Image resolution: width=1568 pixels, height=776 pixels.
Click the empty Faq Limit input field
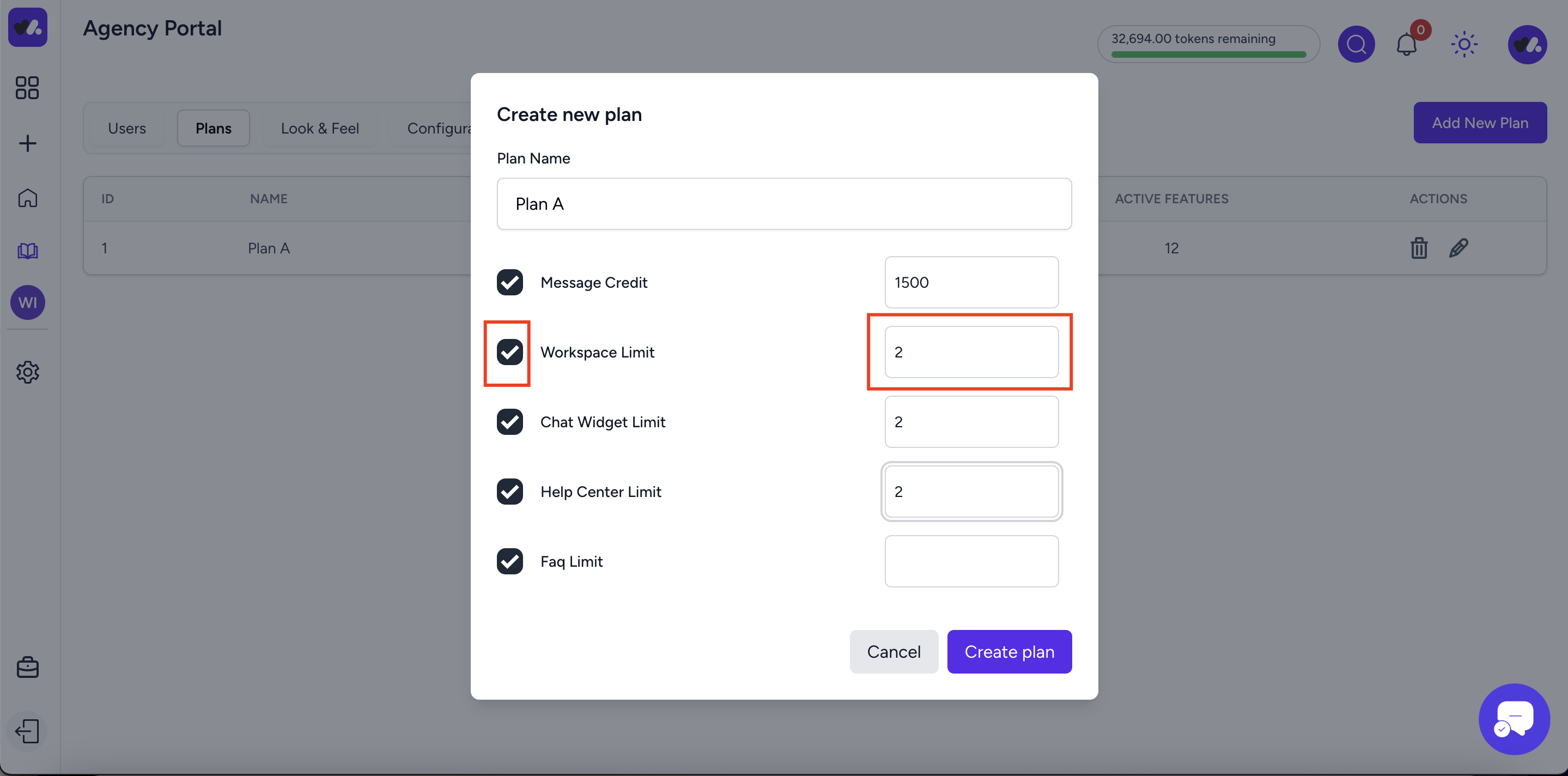971,561
